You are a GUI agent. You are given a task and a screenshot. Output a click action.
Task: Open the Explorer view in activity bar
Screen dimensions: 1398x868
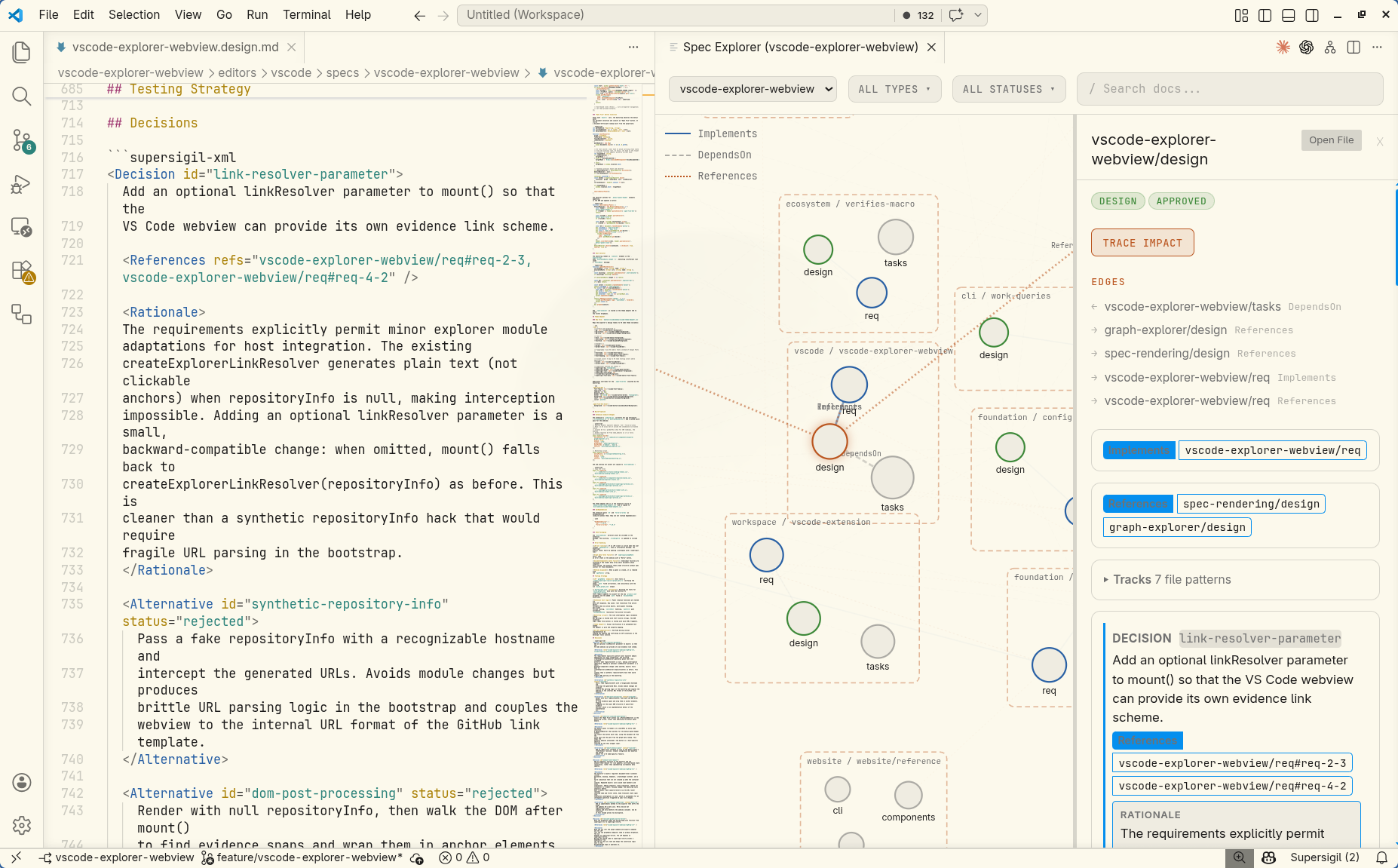(x=21, y=52)
